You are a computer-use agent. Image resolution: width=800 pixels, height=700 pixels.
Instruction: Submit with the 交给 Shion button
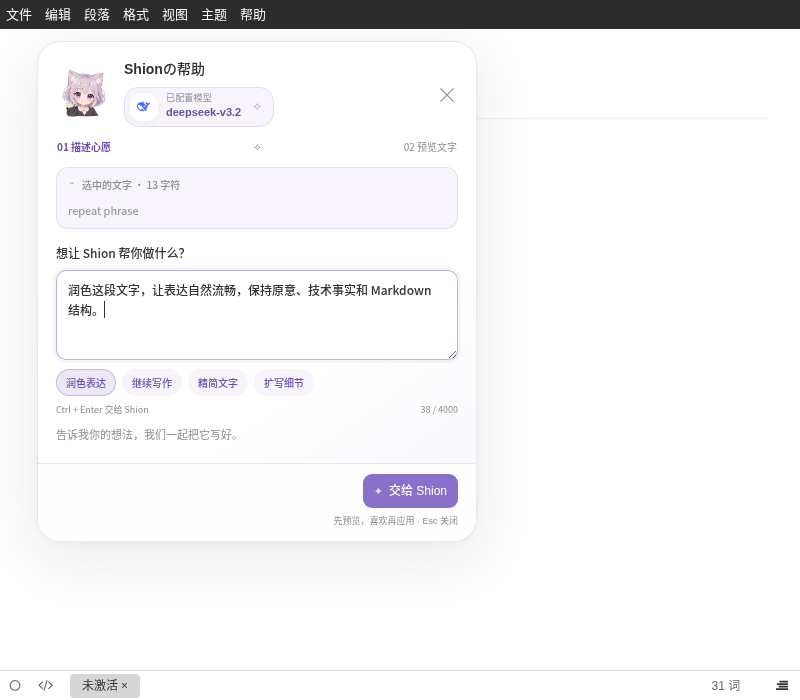(x=410, y=491)
